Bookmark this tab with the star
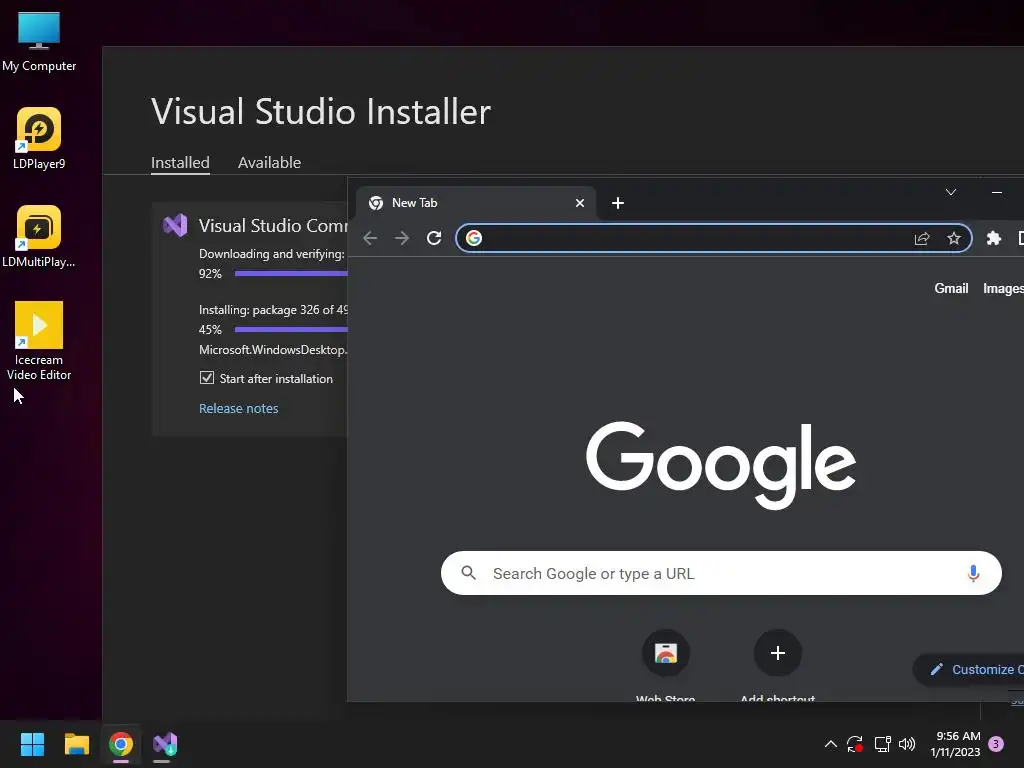This screenshot has height=768, width=1024. tap(954, 238)
